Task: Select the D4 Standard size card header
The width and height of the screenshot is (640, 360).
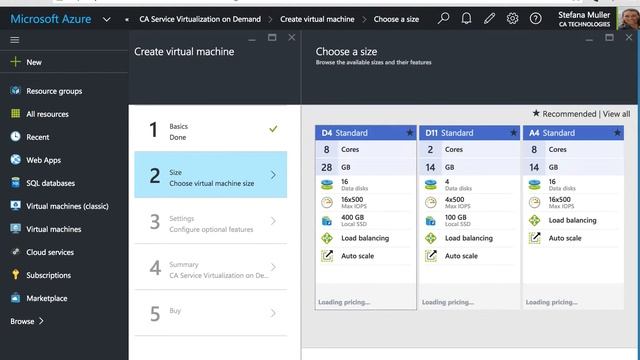Action: (366, 133)
